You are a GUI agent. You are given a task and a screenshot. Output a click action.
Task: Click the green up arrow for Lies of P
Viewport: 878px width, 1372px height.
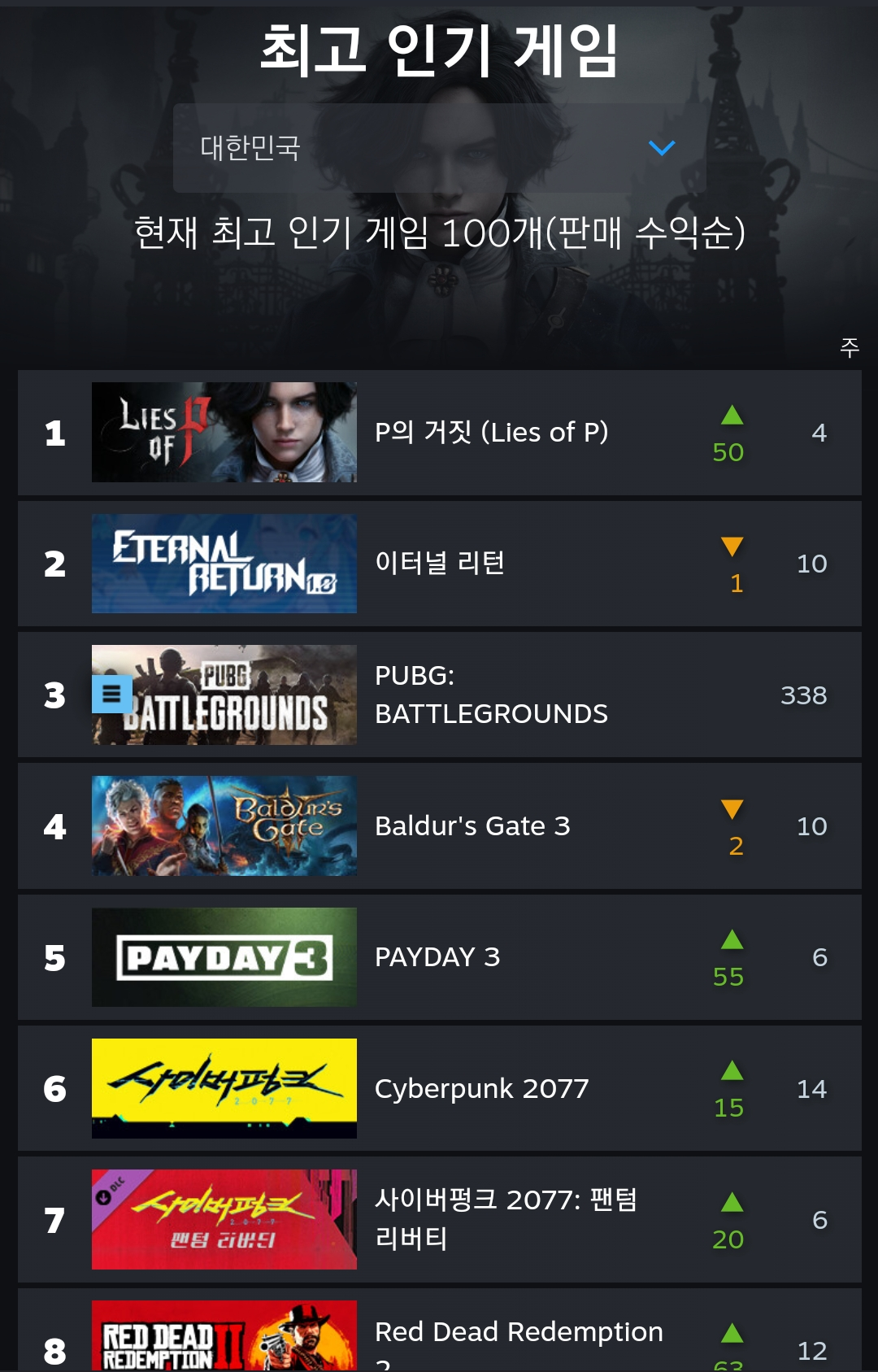[x=732, y=415]
